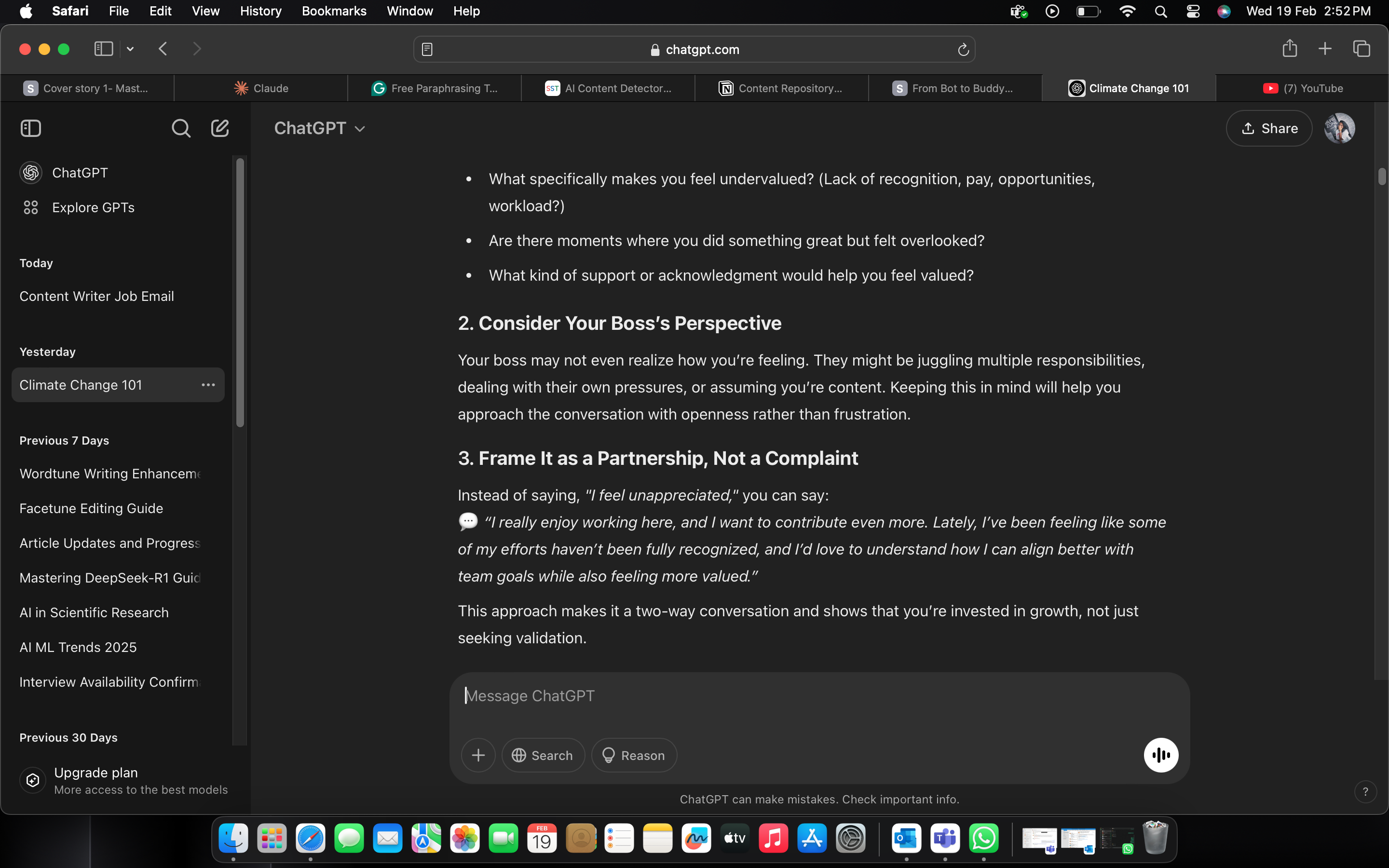Show Safari tab overview
The image size is (1389, 868).
tap(1362, 49)
